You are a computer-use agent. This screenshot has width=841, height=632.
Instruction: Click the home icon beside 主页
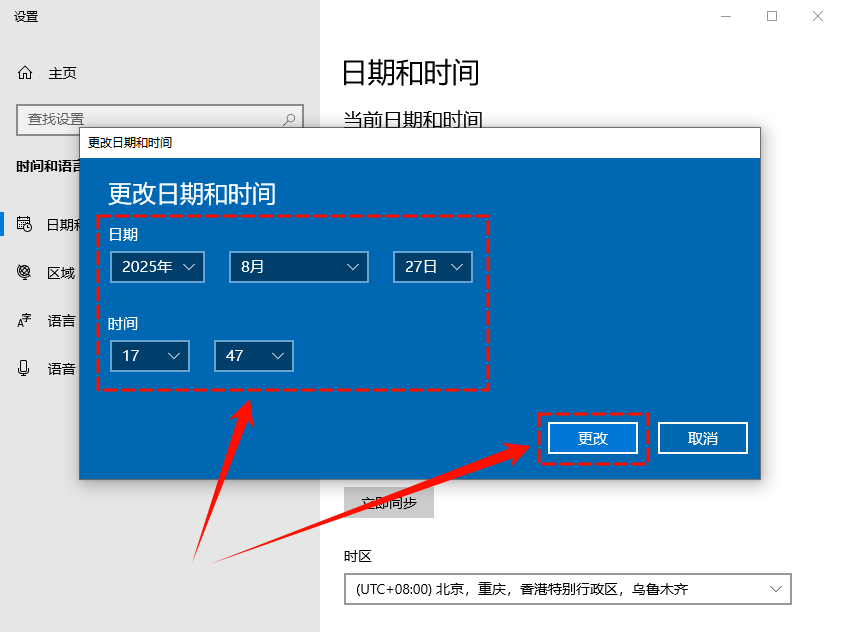pyautogui.click(x=25, y=72)
